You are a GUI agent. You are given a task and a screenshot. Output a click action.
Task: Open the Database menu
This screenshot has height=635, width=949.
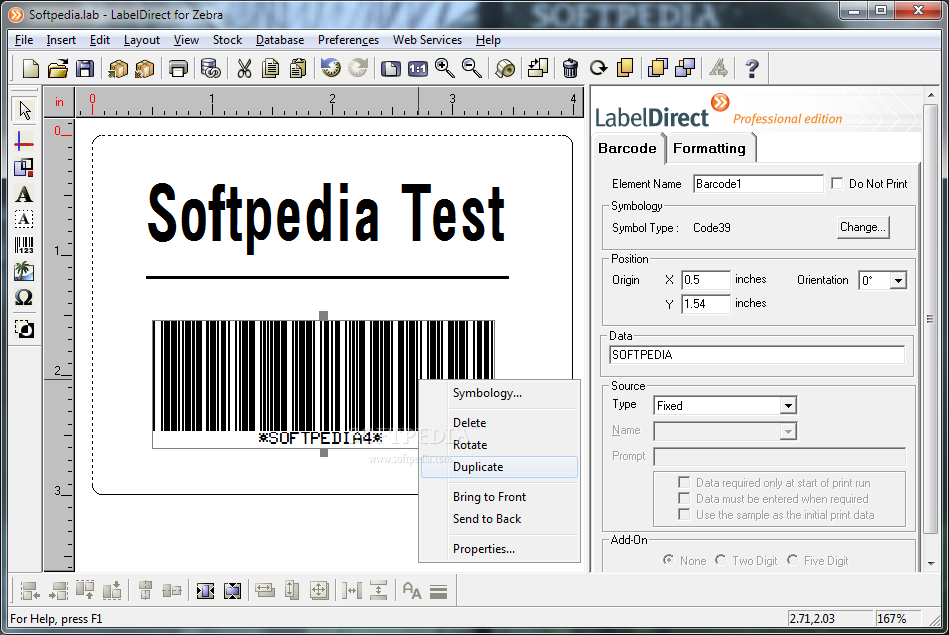point(280,40)
